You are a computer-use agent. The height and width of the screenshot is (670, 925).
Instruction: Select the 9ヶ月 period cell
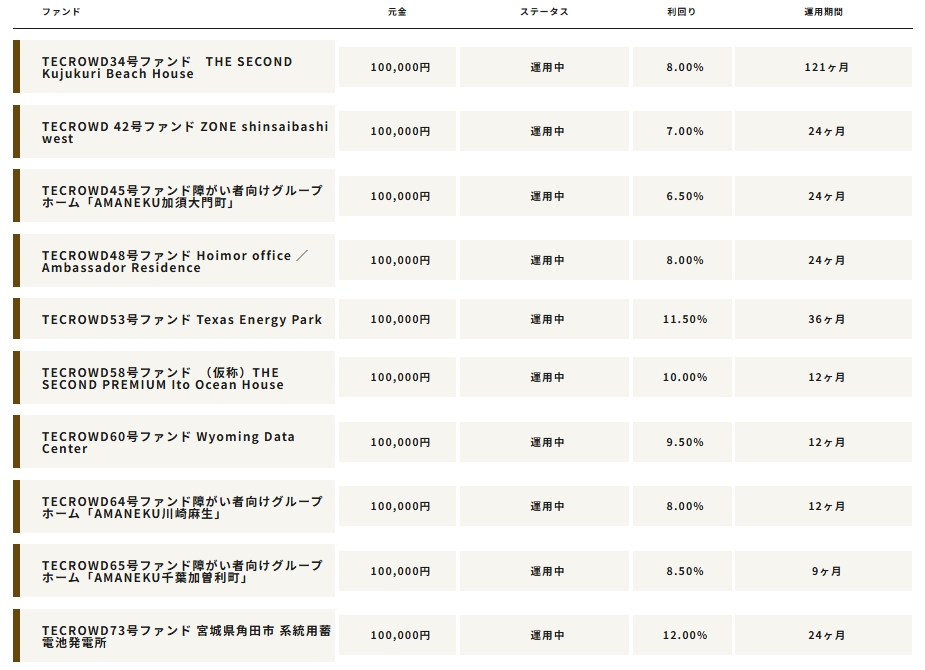(824, 571)
